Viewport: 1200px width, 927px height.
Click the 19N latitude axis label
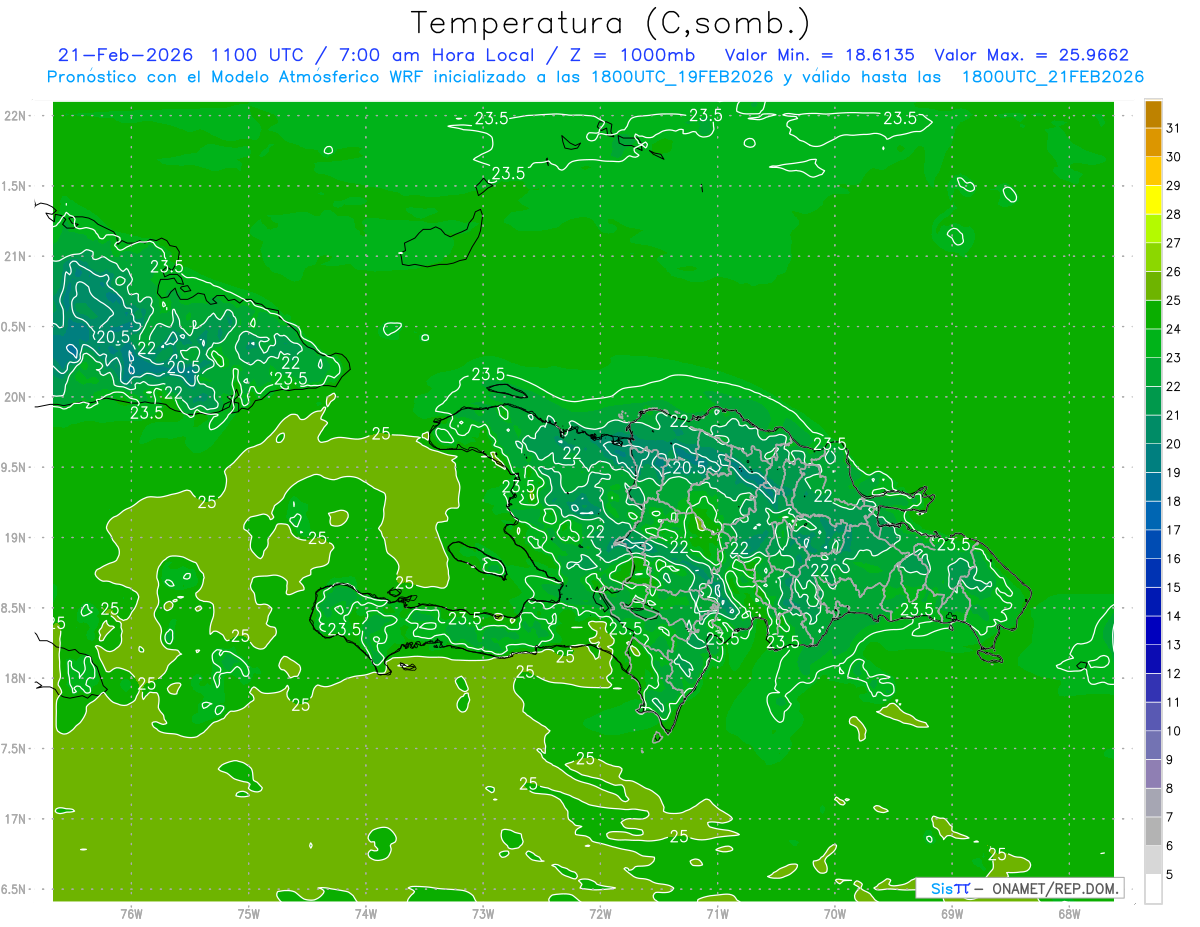17,537
